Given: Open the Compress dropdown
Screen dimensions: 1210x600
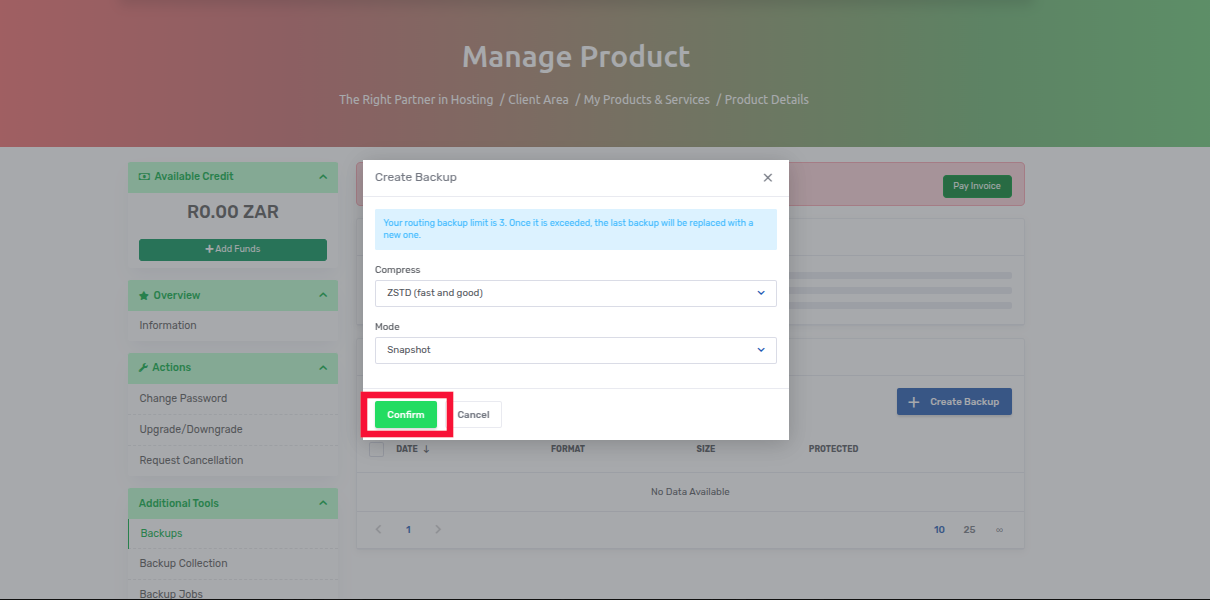Looking at the screenshot, I should click(x=575, y=293).
